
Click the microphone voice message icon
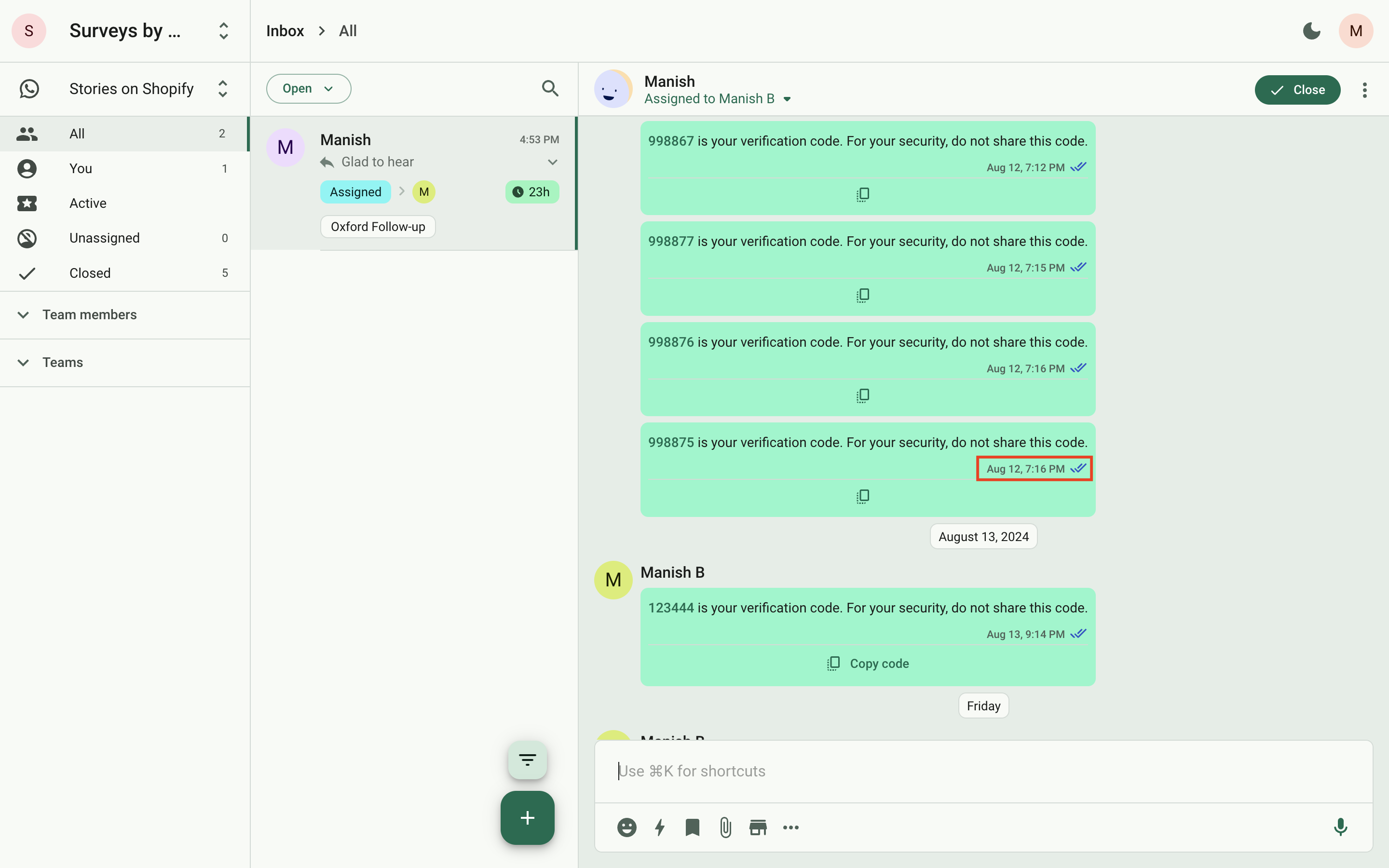[1340, 827]
